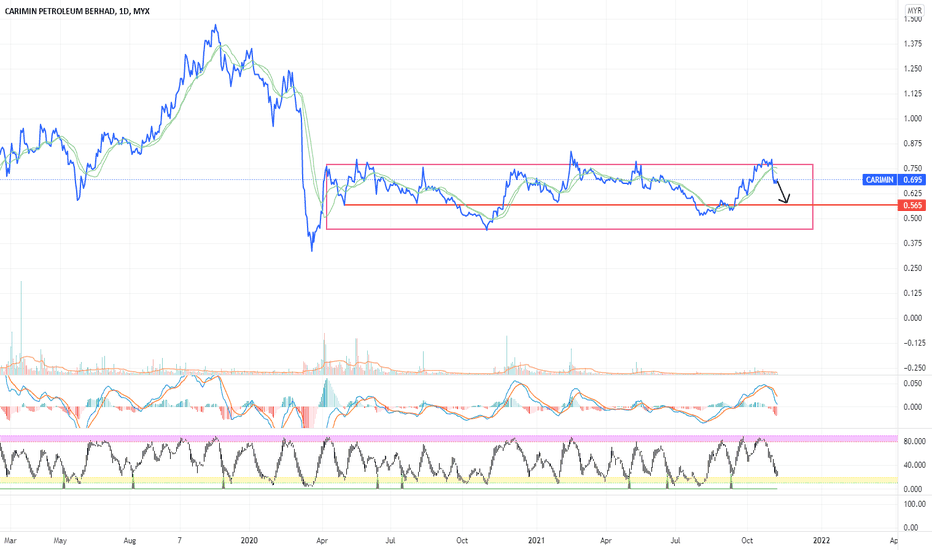The image size is (932, 550).
Task: Click the Mar label on time axis
Action: [x=10, y=541]
